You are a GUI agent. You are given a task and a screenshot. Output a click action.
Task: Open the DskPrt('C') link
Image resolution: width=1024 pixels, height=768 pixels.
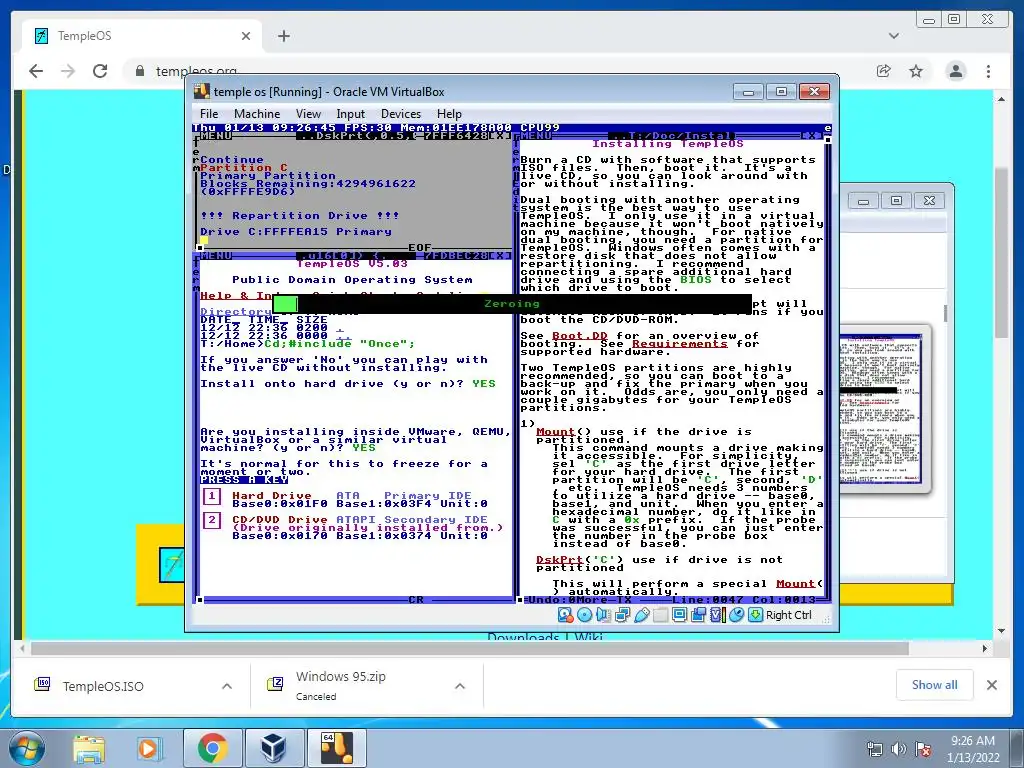pyautogui.click(x=560, y=560)
